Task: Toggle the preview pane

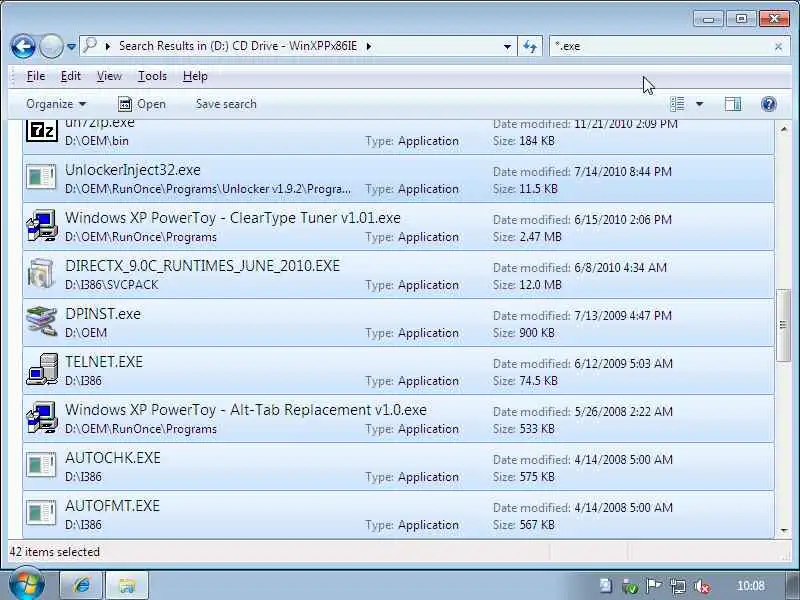Action: click(733, 104)
